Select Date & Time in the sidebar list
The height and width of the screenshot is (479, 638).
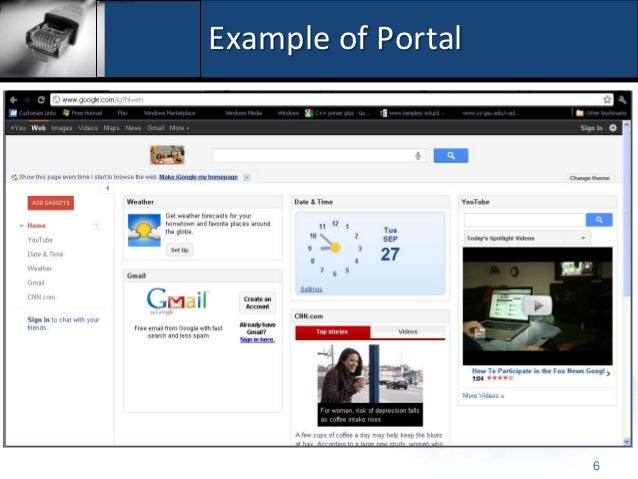tap(45, 254)
